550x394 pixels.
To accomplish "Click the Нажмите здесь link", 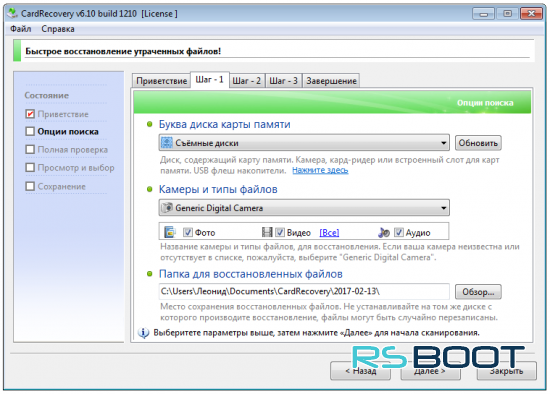I will (320, 170).
